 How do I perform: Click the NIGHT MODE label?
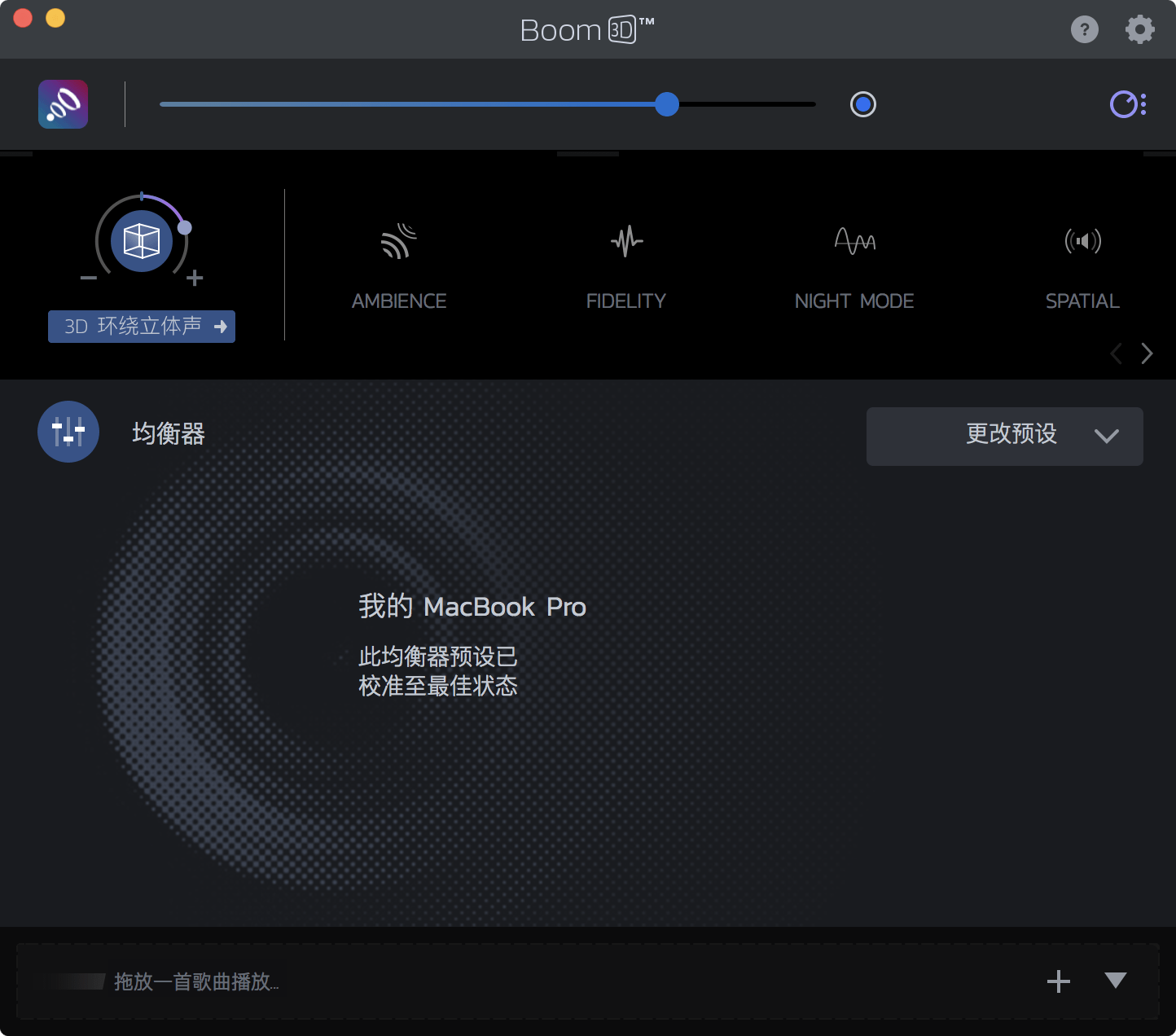click(854, 301)
